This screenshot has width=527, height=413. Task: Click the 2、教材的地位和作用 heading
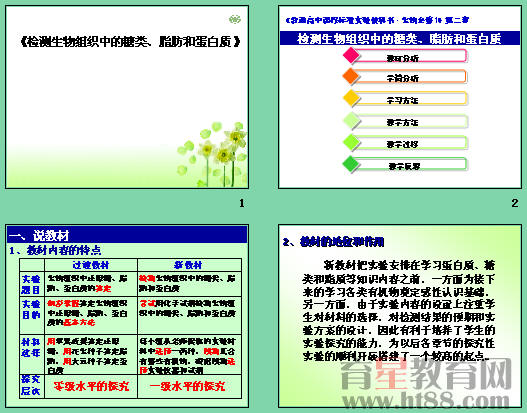coord(333,242)
